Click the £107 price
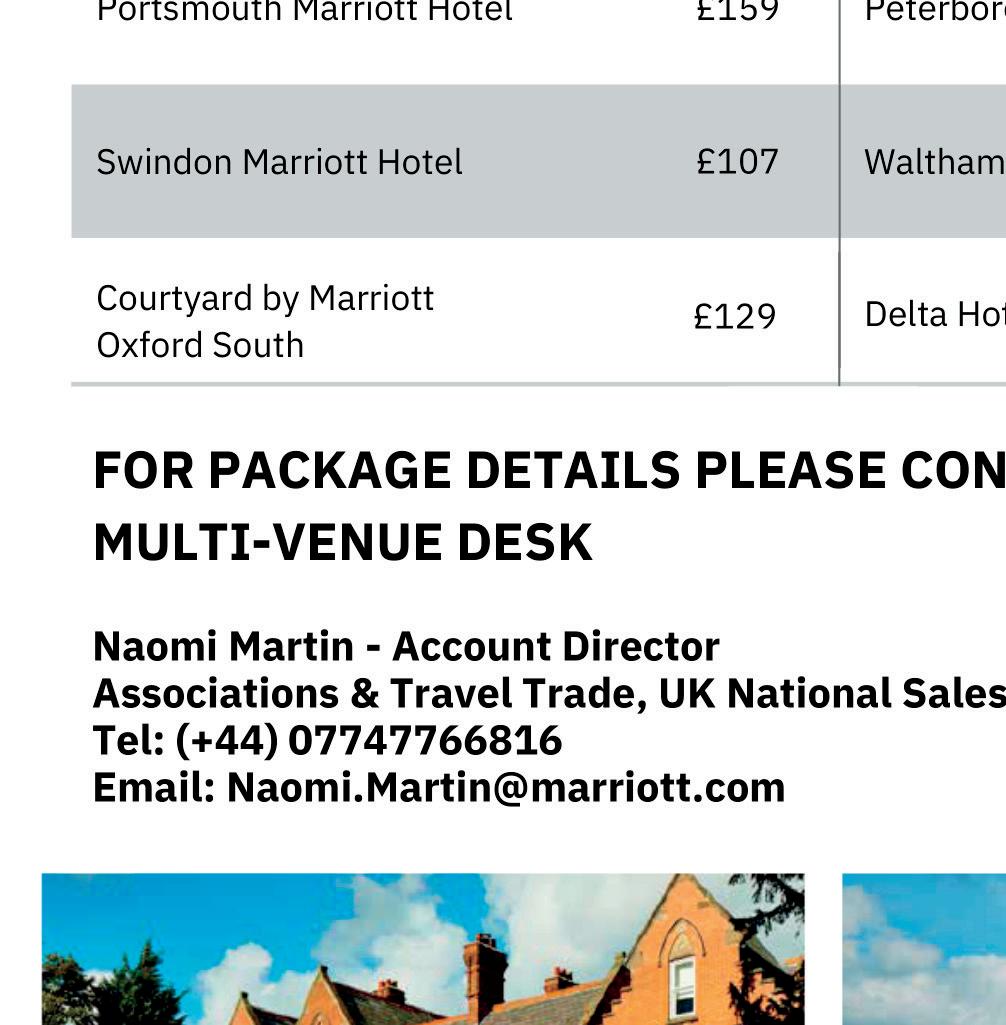The height and width of the screenshot is (1025, 1006). (737, 162)
